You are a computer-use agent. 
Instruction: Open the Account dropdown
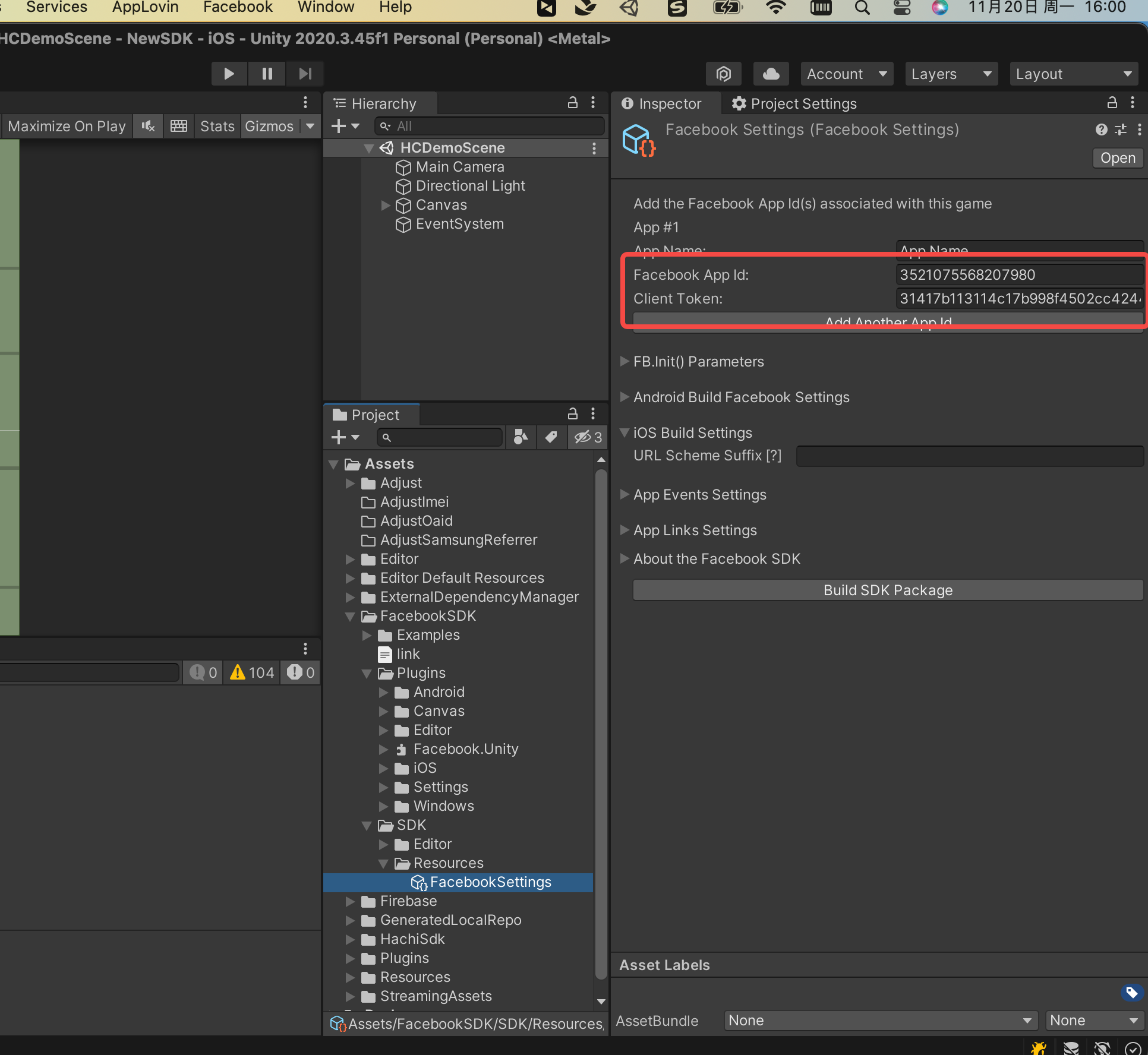point(846,74)
